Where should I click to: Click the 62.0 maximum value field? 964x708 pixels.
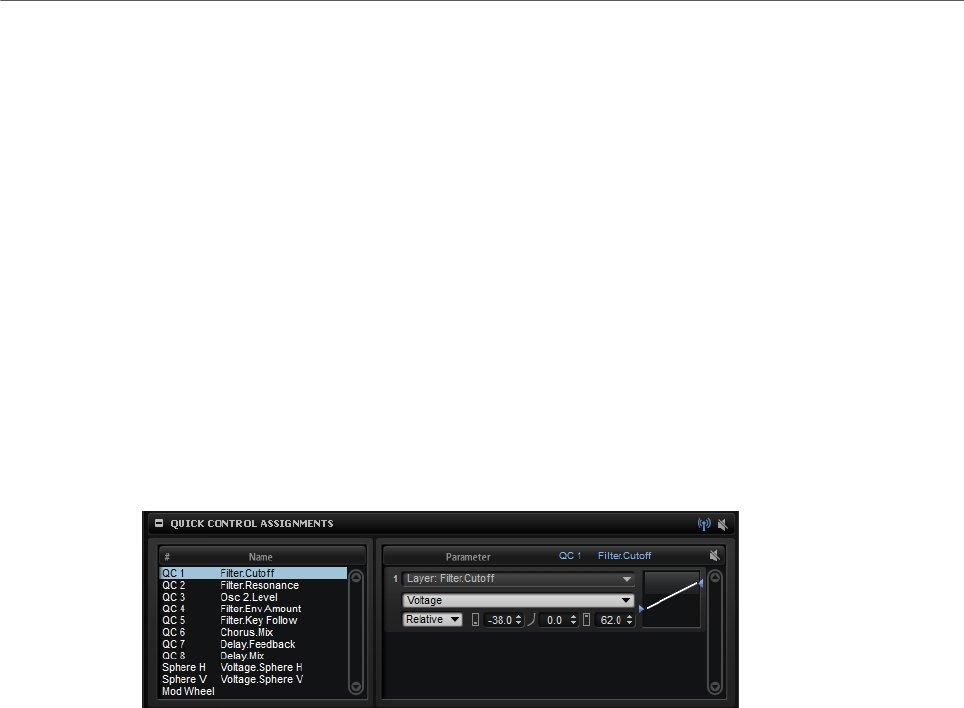tap(610, 620)
